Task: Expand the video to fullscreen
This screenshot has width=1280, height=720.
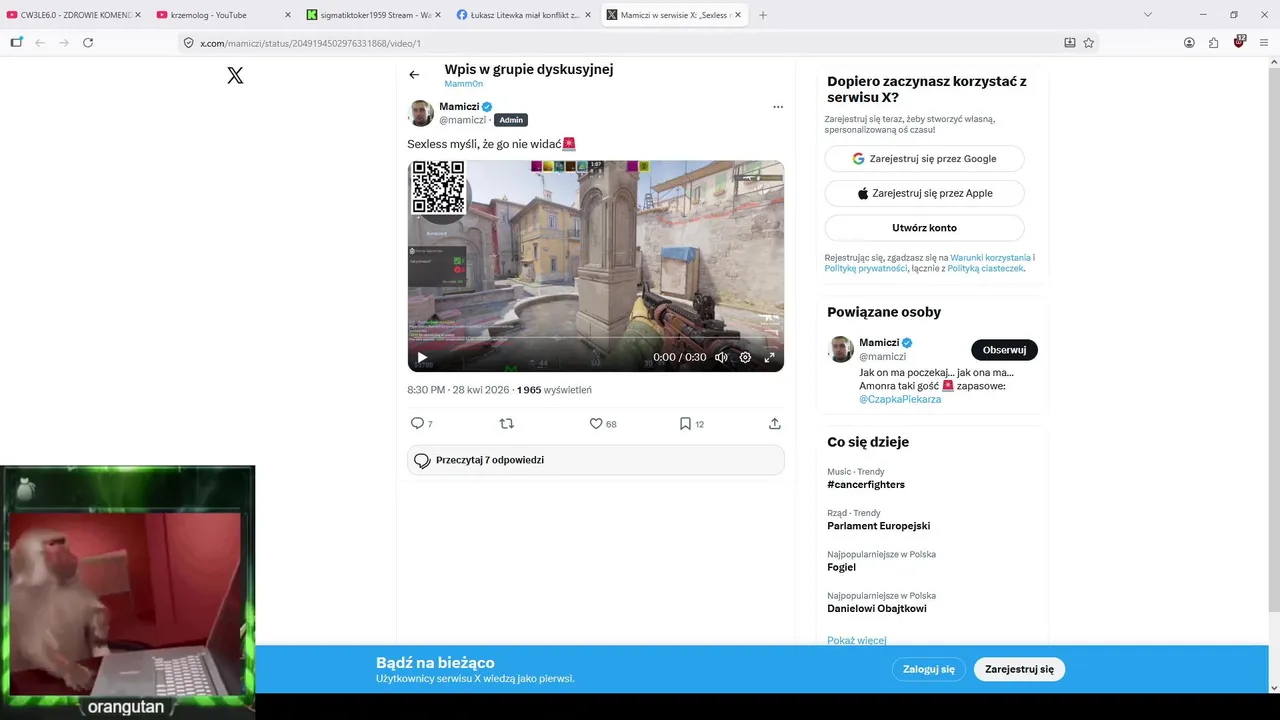Action: coord(770,357)
